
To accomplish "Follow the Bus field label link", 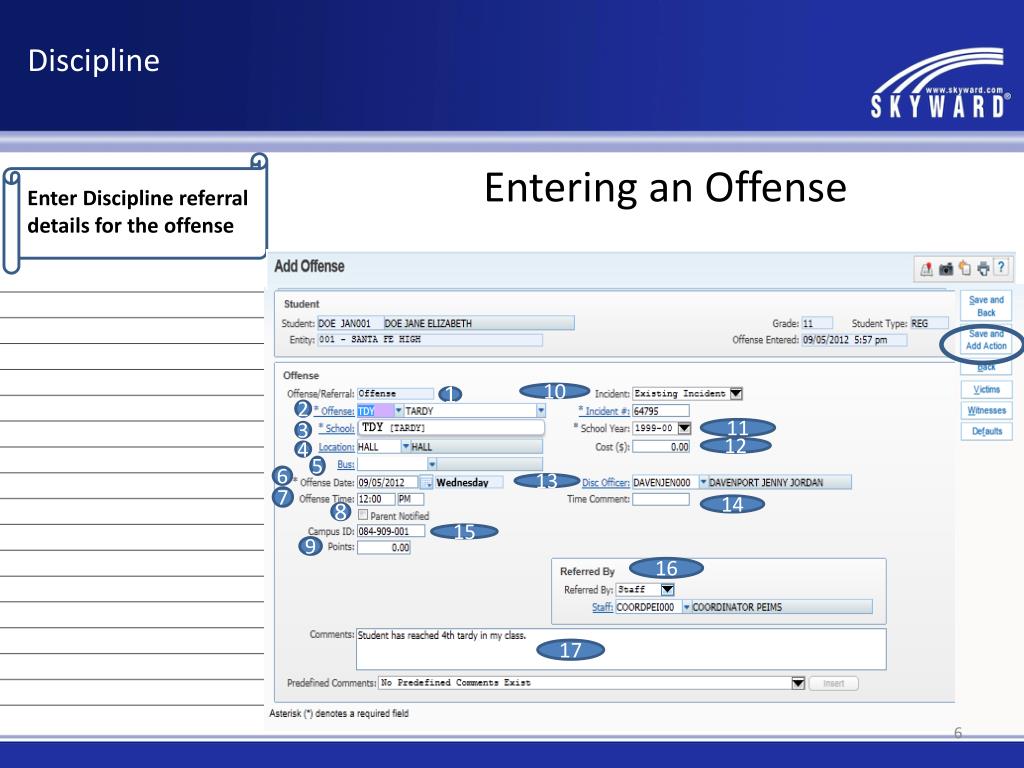I will pos(345,464).
